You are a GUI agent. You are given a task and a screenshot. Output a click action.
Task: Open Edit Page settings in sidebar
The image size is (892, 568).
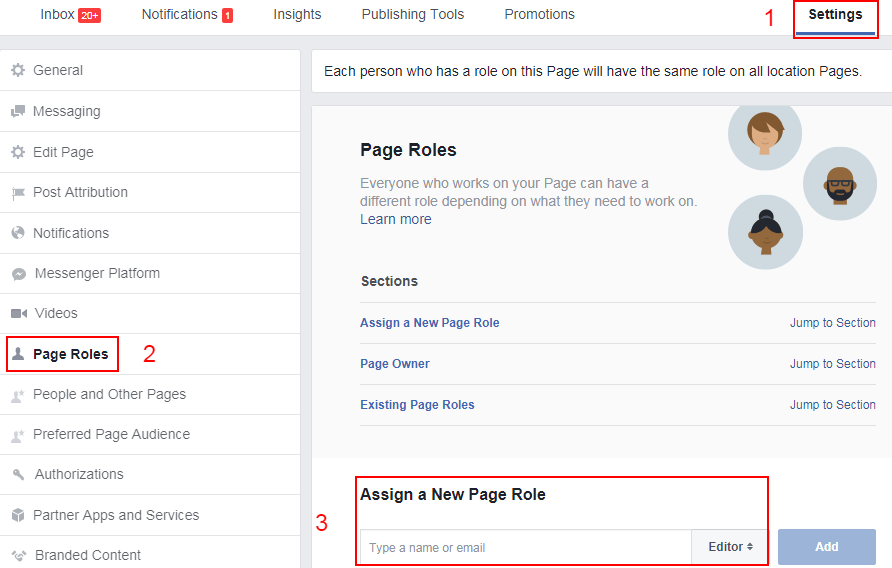[x=63, y=152]
